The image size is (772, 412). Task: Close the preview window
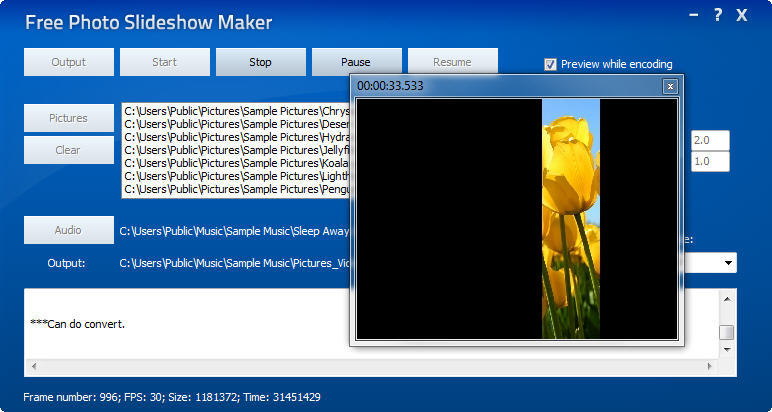click(x=670, y=87)
